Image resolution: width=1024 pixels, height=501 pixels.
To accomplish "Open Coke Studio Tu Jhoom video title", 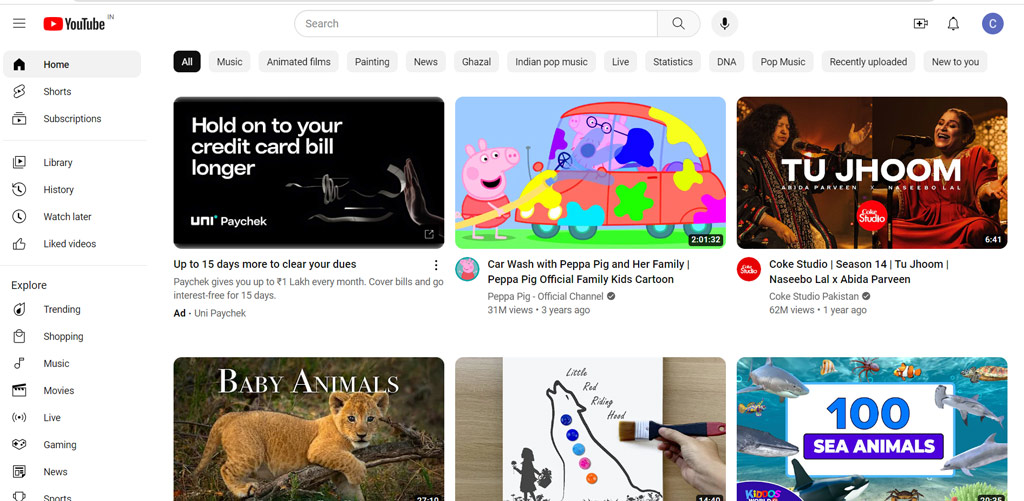I will click(858, 272).
